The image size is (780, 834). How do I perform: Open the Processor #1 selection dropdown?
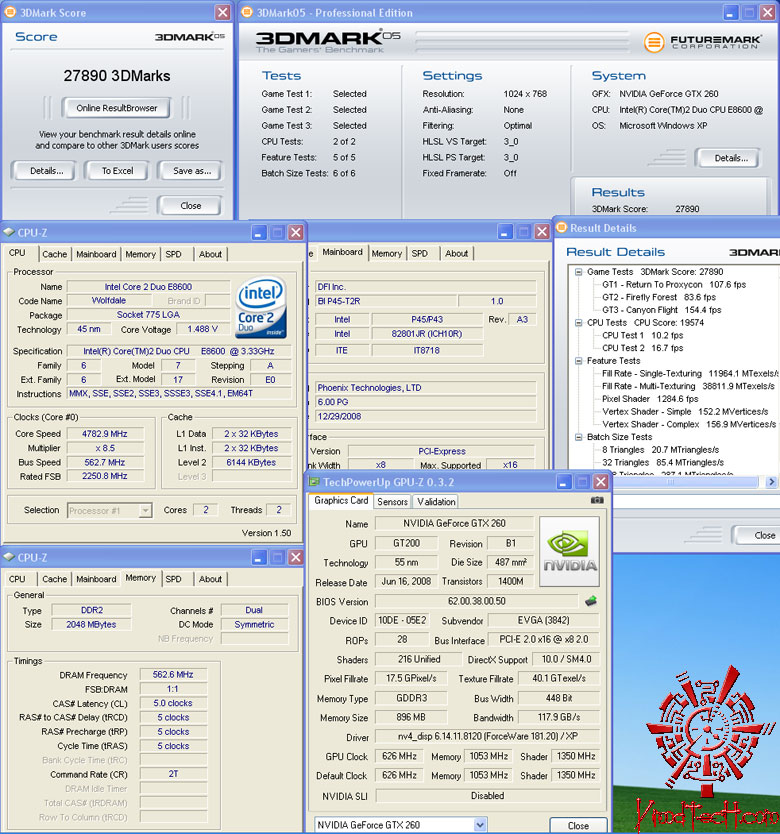145,511
